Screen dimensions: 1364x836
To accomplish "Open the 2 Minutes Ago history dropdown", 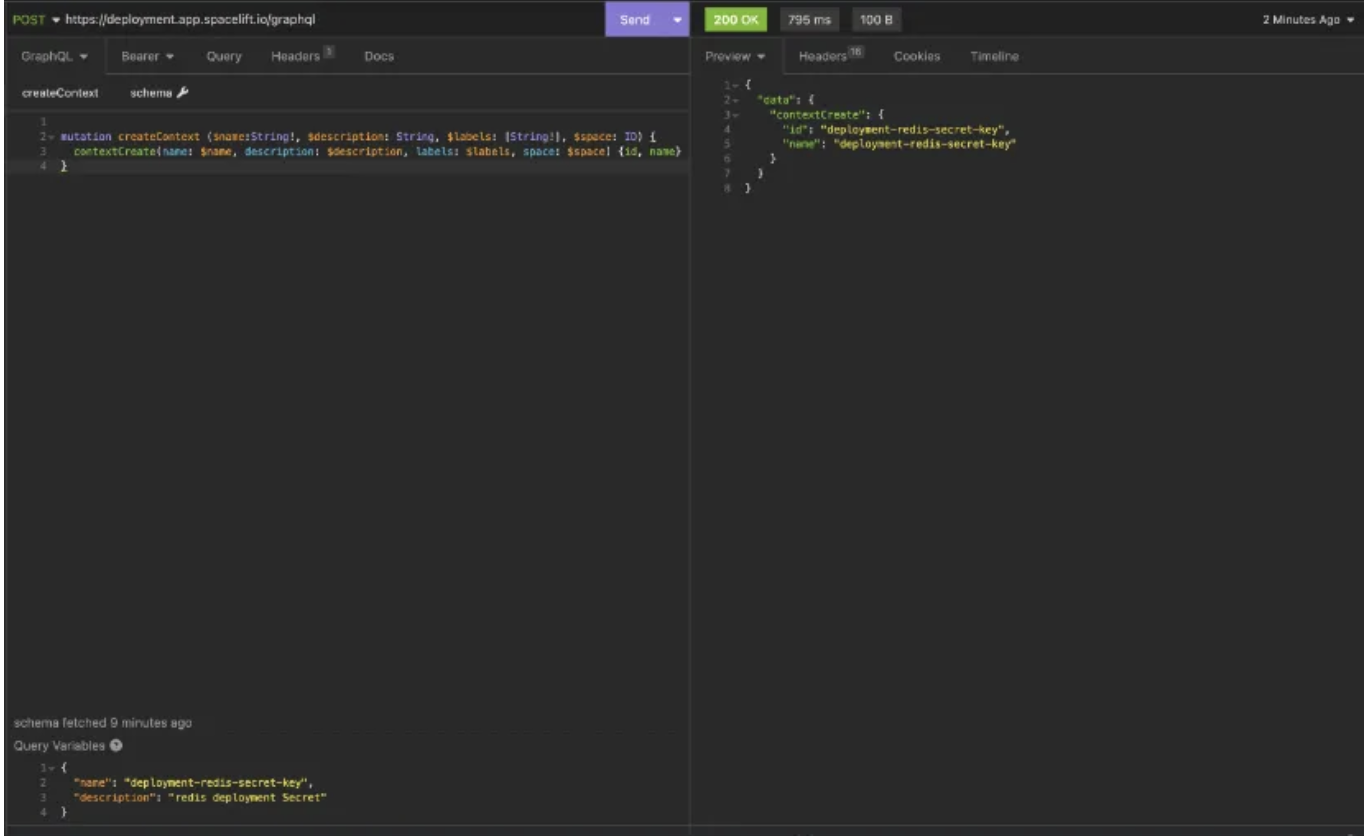I will (1306, 20).
